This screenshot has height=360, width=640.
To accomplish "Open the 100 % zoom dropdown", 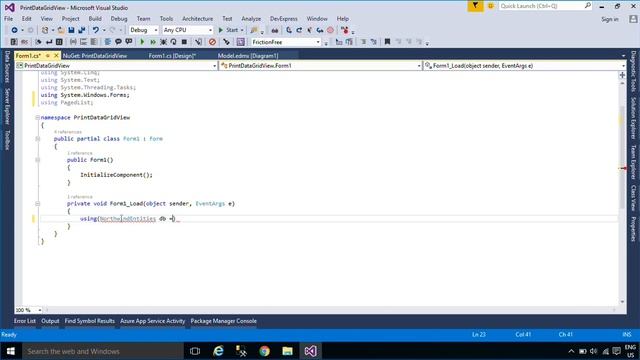I will [x=29, y=310].
